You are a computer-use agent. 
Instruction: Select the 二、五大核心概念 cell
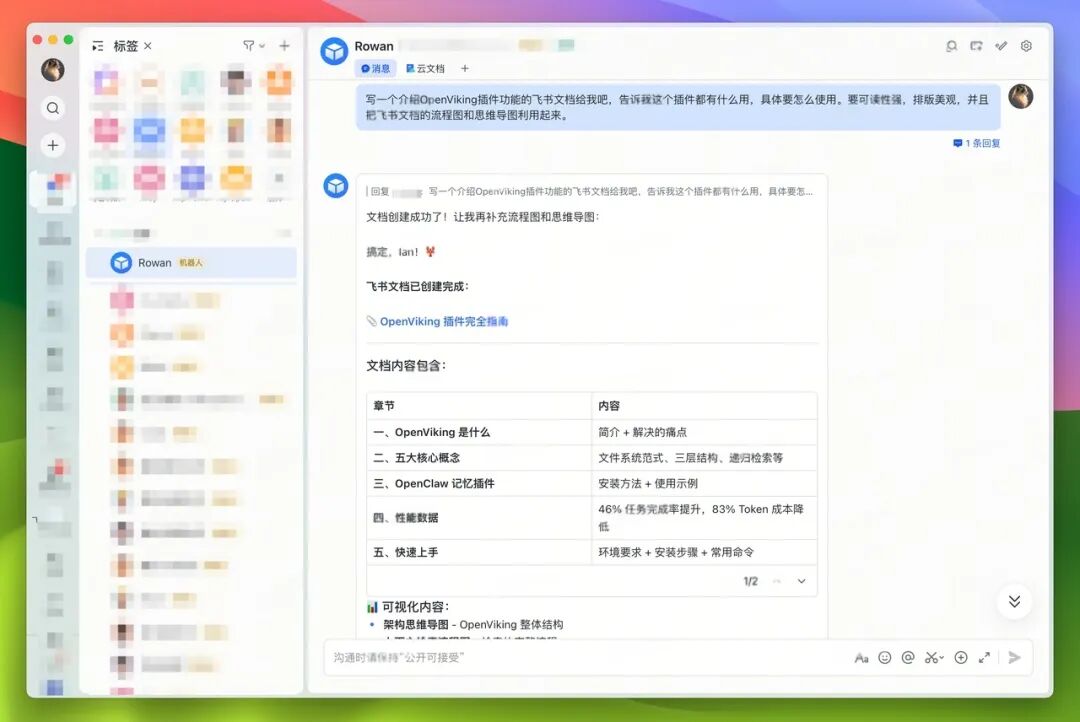(x=479, y=457)
